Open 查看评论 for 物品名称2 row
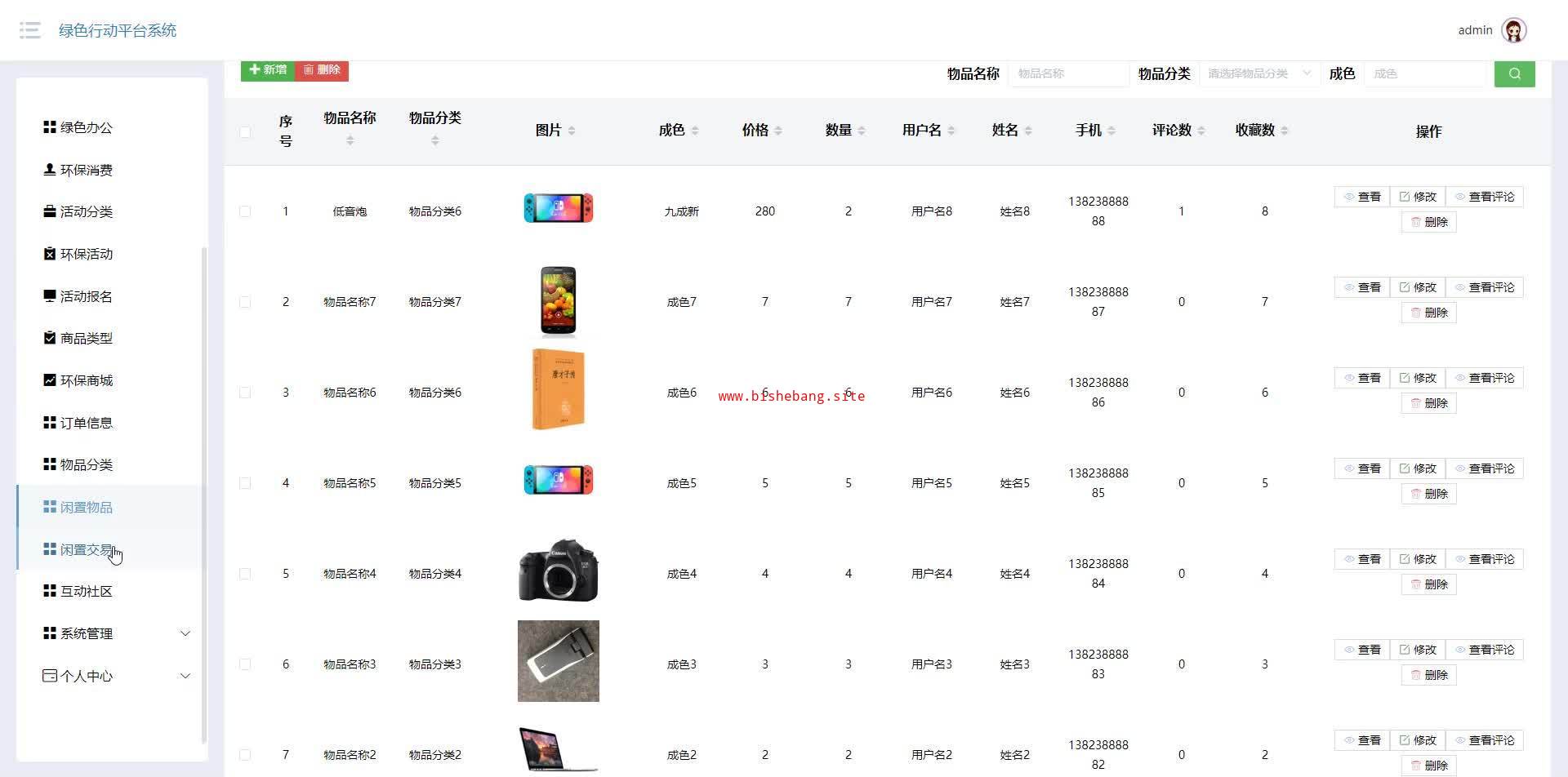Screen dimensions: 1568x777 1485,740
